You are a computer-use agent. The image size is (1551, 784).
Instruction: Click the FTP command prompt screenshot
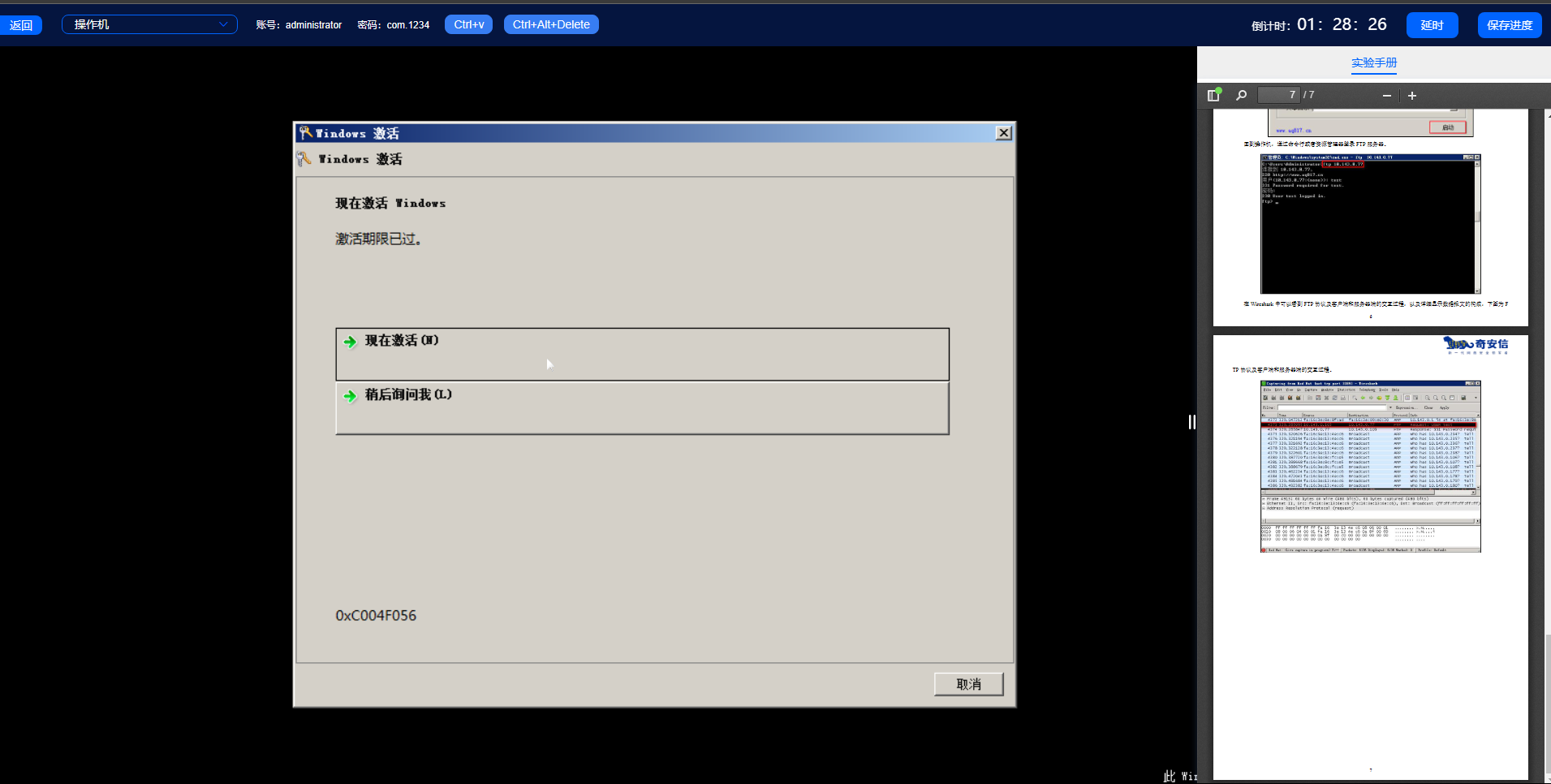1370,224
